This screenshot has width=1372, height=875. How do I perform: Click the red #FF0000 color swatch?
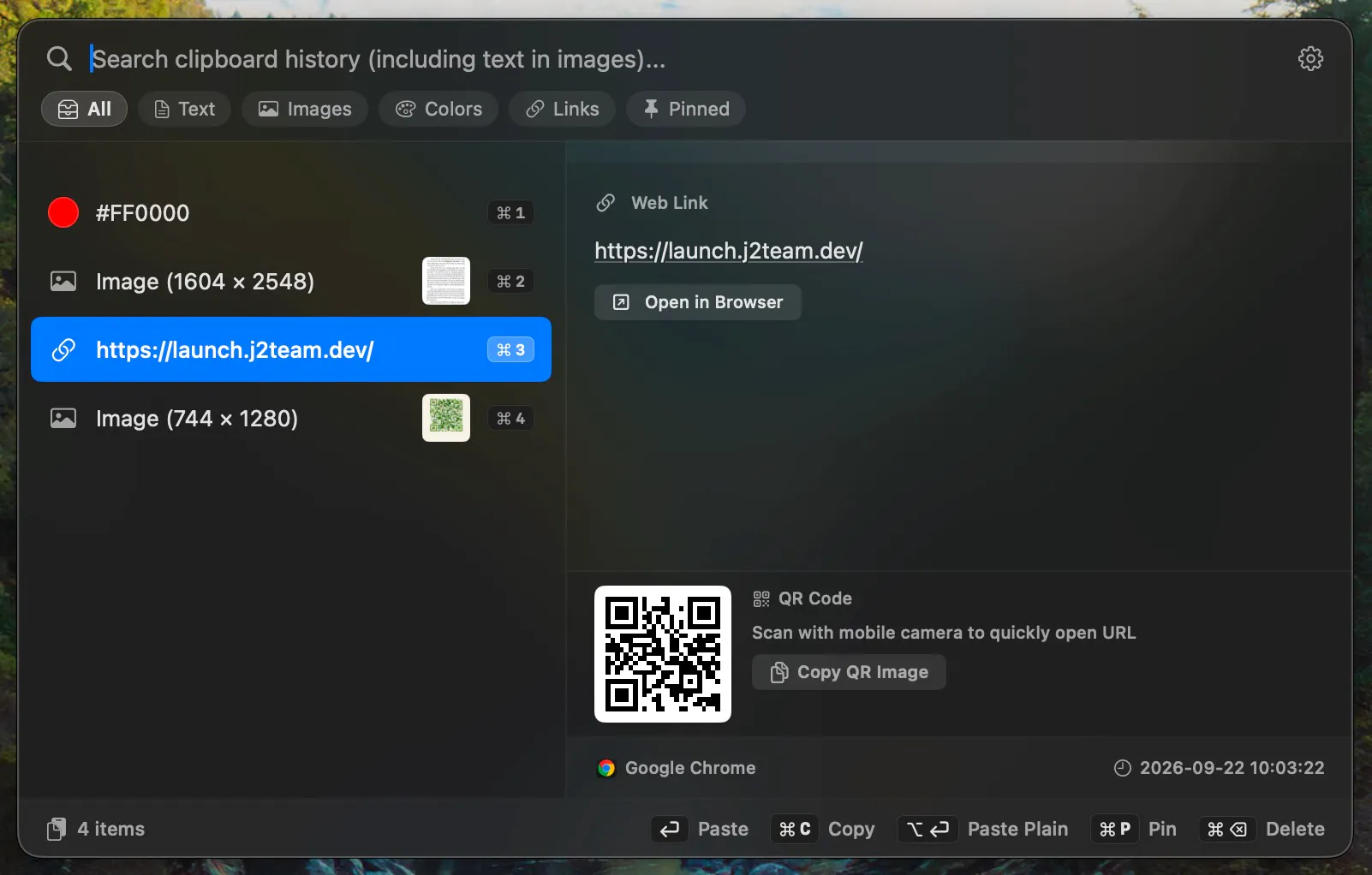tap(63, 212)
